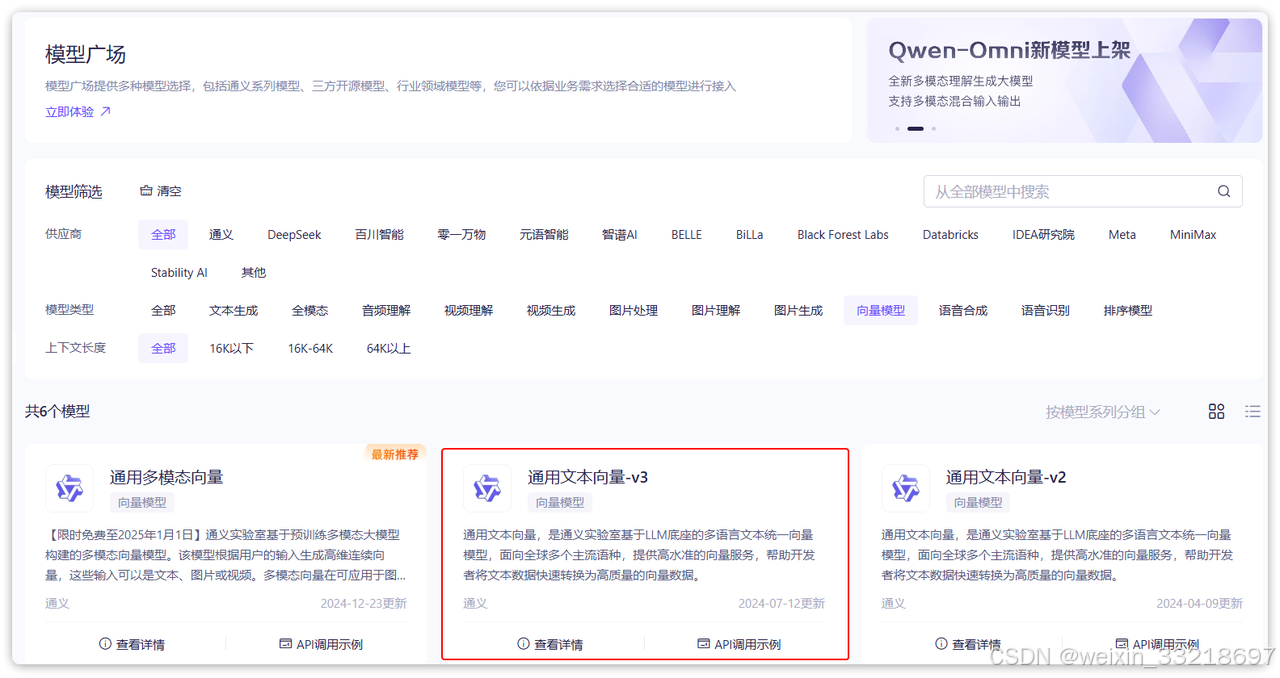Screen dimensions: 1280x678
Task: Filter supplier by 元语智能
Action: 544,234
